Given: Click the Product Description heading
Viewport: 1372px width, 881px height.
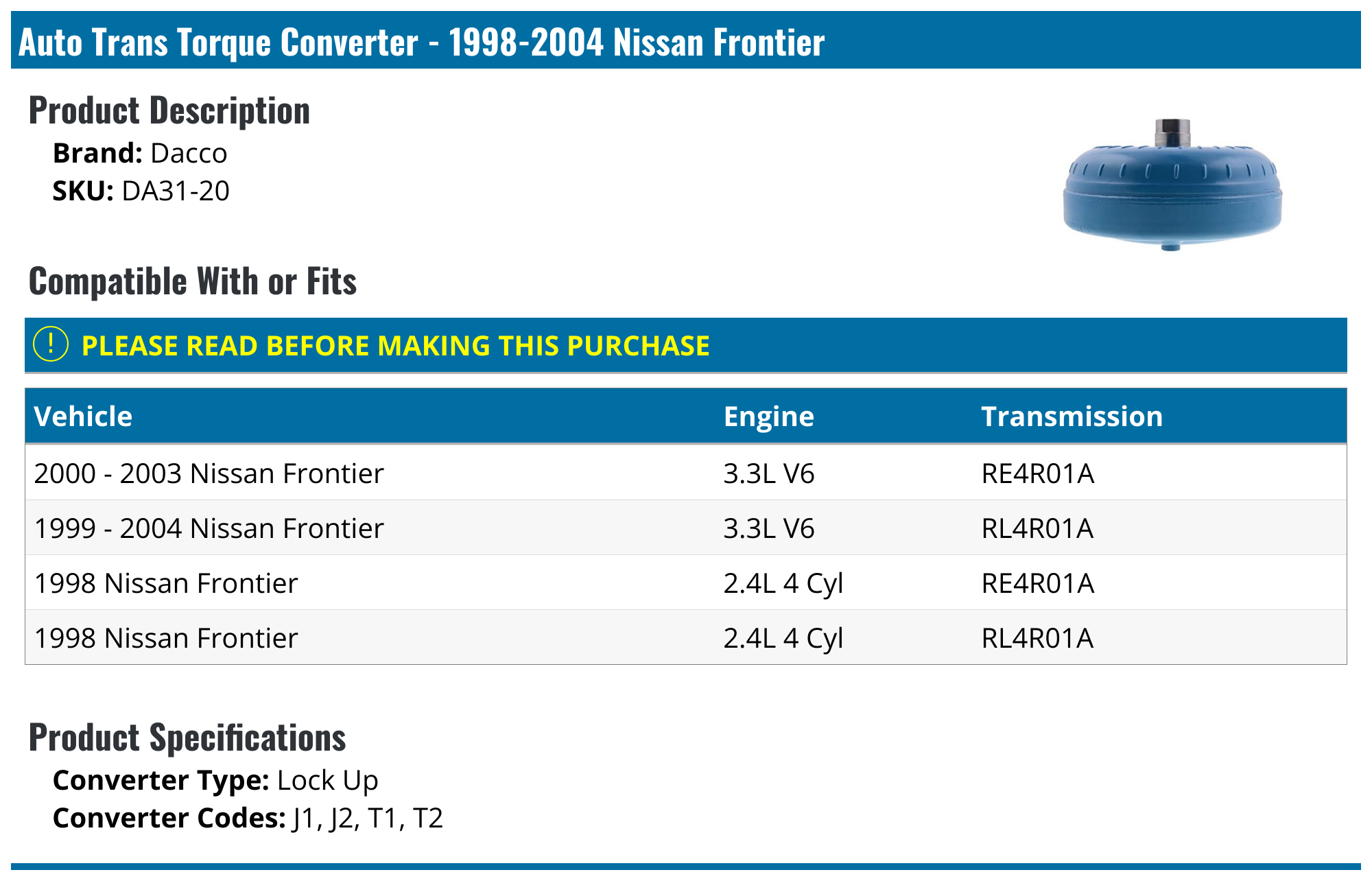Looking at the screenshot, I should (x=169, y=110).
